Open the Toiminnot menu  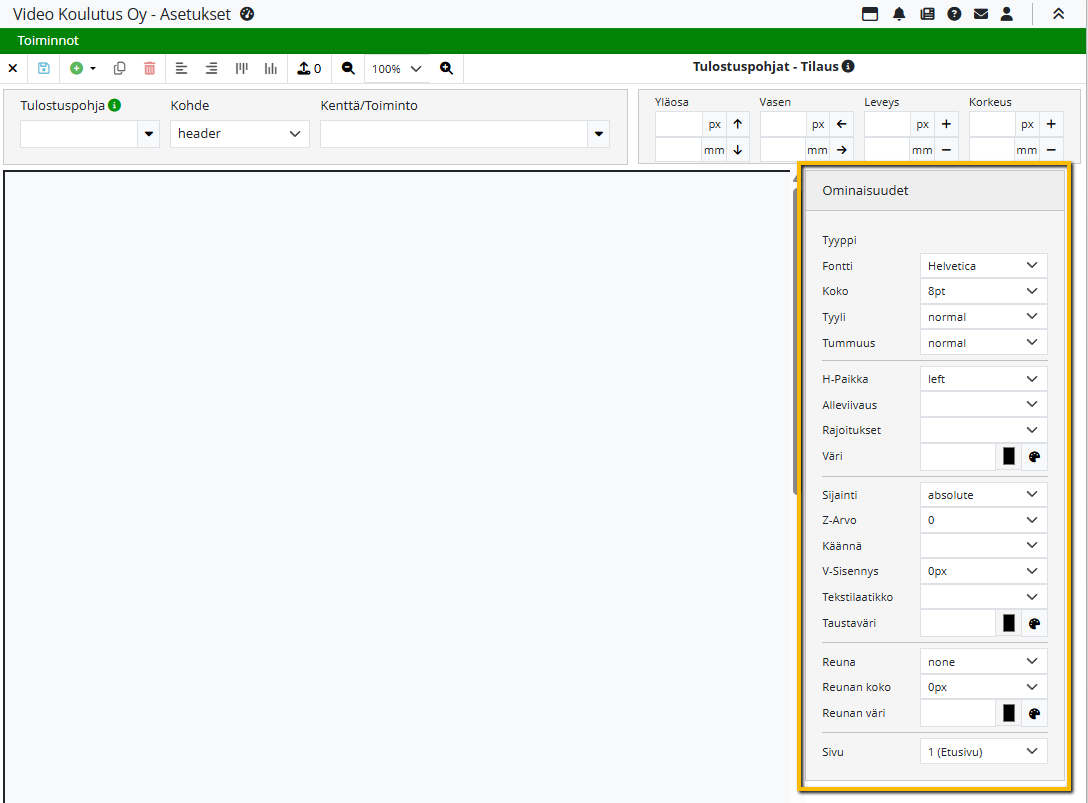click(48, 41)
